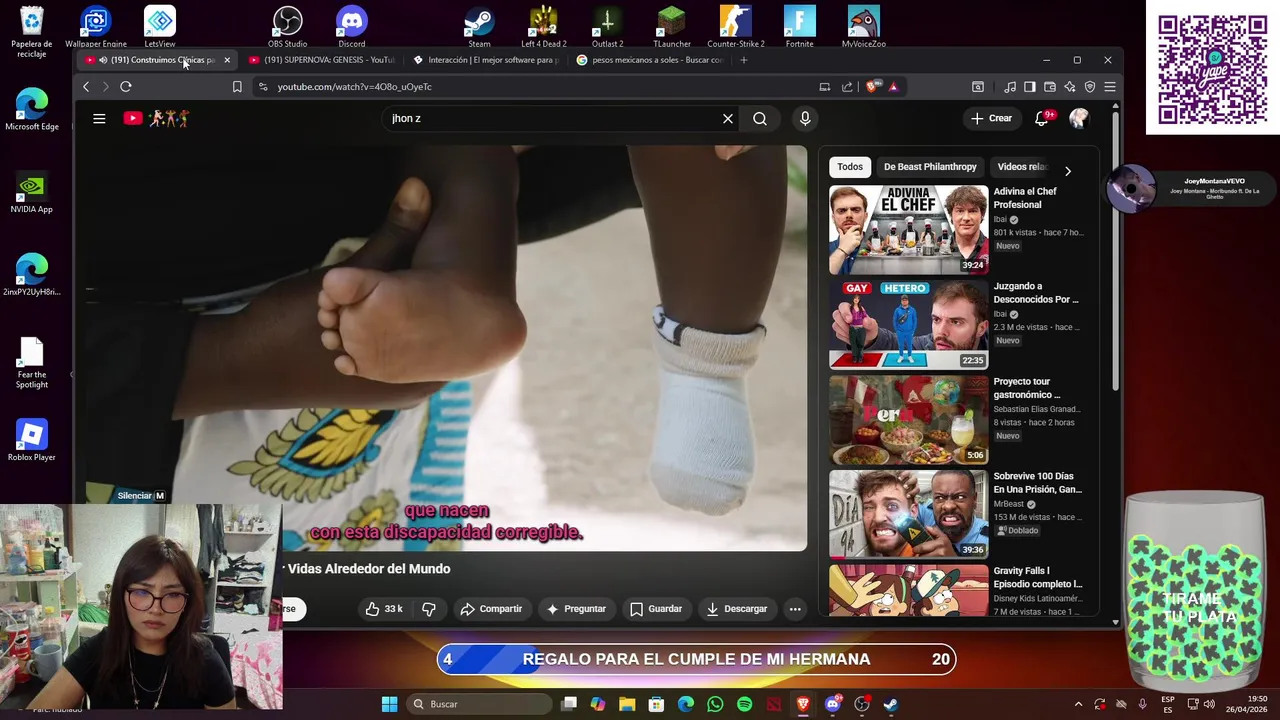Open the Juzgando a Desconocidos thumbnail

pos(908,325)
